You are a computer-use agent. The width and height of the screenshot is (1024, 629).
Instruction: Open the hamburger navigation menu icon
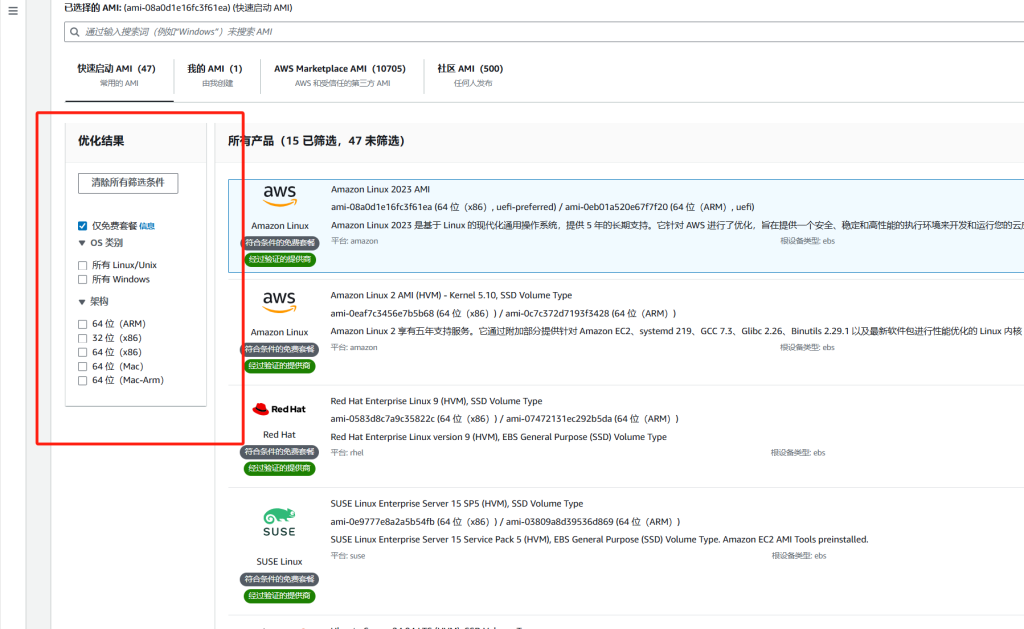click(13, 11)
